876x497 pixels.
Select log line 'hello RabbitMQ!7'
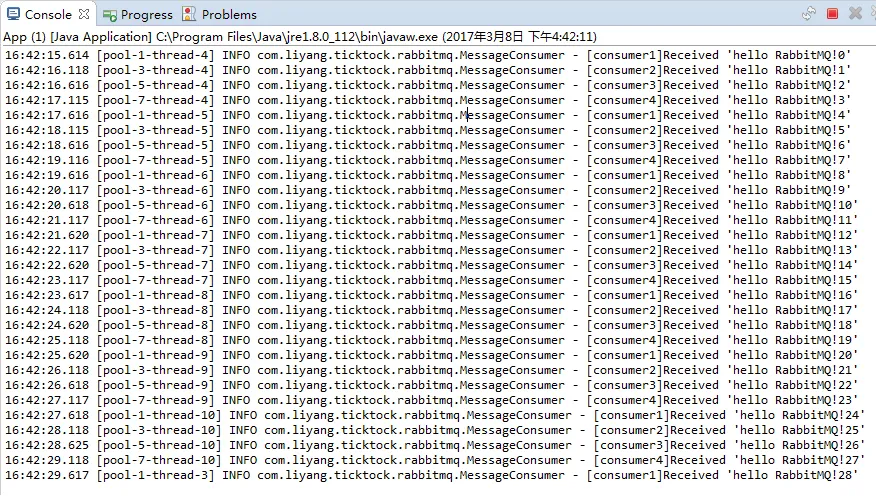coord(428,160)
